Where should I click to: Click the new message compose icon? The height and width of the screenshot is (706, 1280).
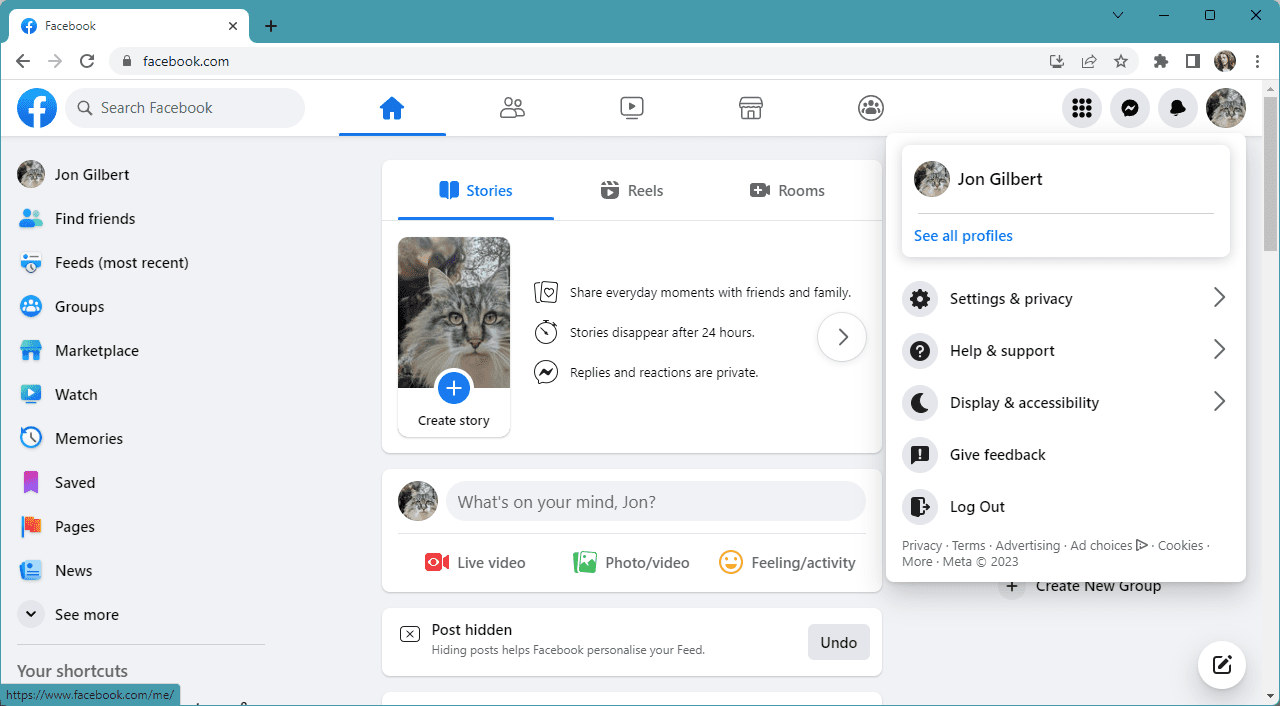pos(1221,665)
